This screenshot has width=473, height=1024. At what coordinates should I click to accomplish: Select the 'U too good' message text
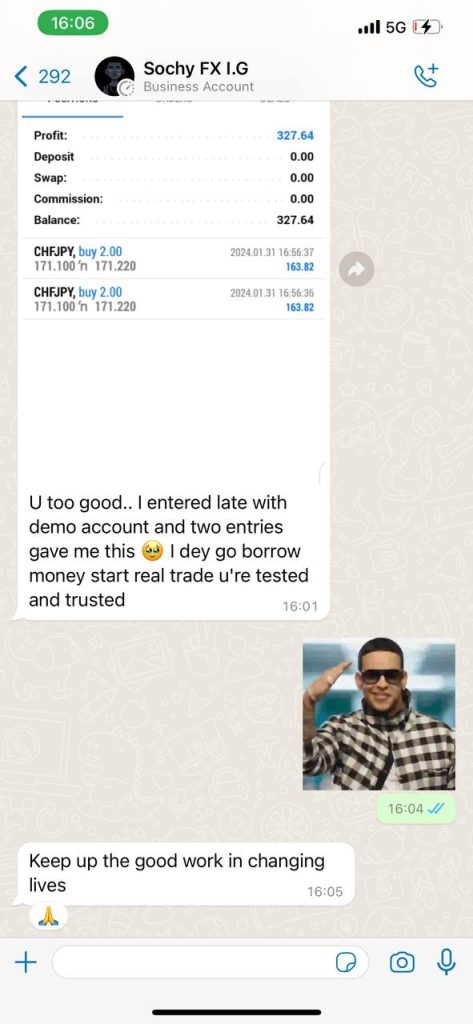click(169, 551)
